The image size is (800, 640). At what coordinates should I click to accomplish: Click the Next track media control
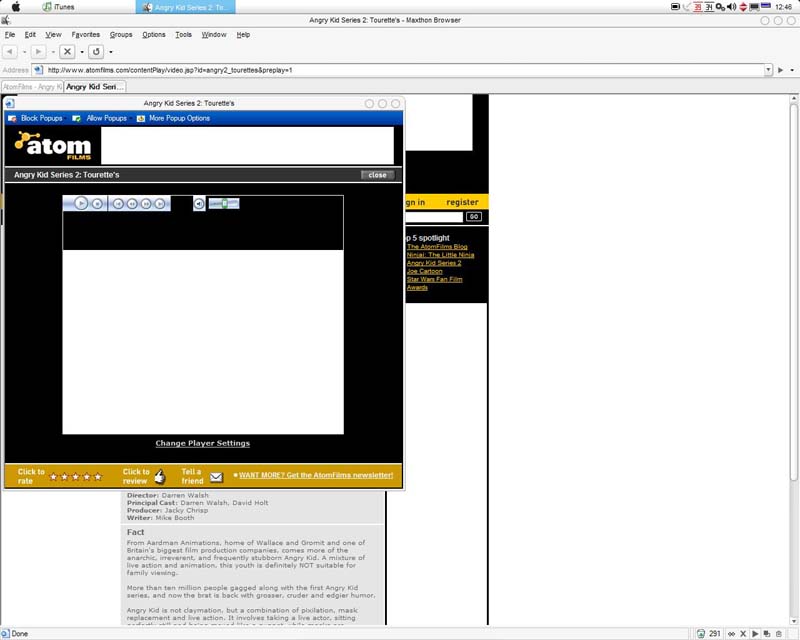tap(160, 204)
